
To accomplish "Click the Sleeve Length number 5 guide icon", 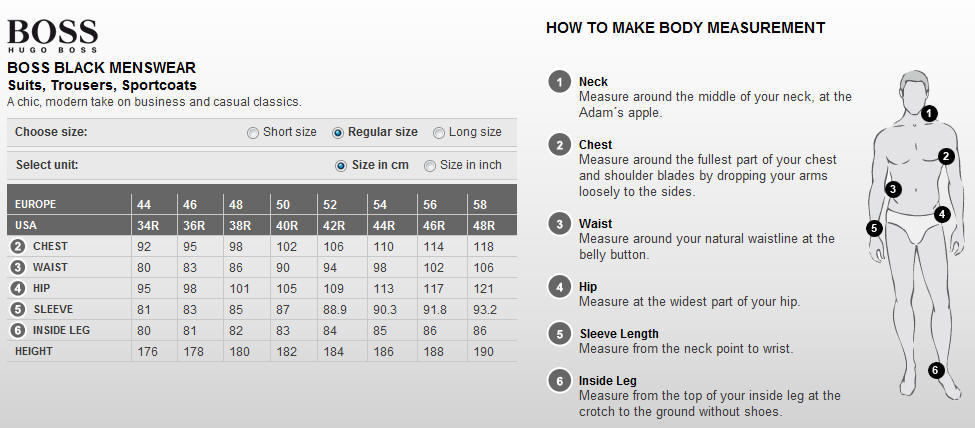I will click(560, 334).
